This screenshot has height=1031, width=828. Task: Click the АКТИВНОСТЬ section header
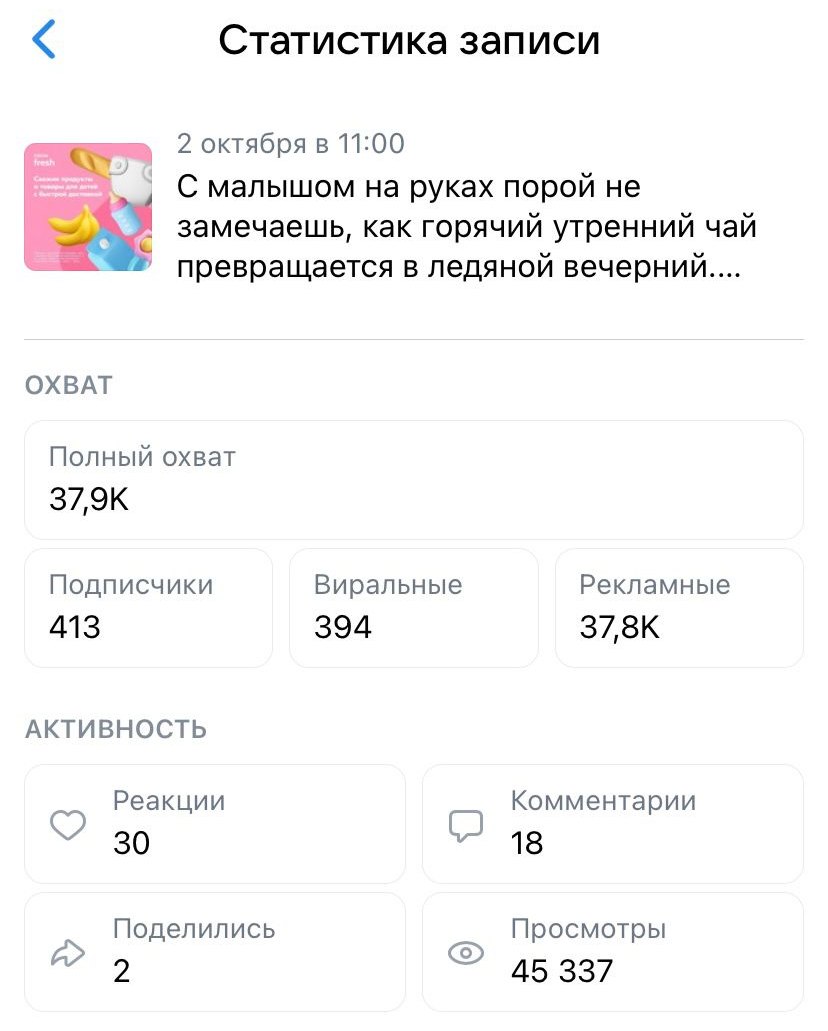(x=115, y=729)
